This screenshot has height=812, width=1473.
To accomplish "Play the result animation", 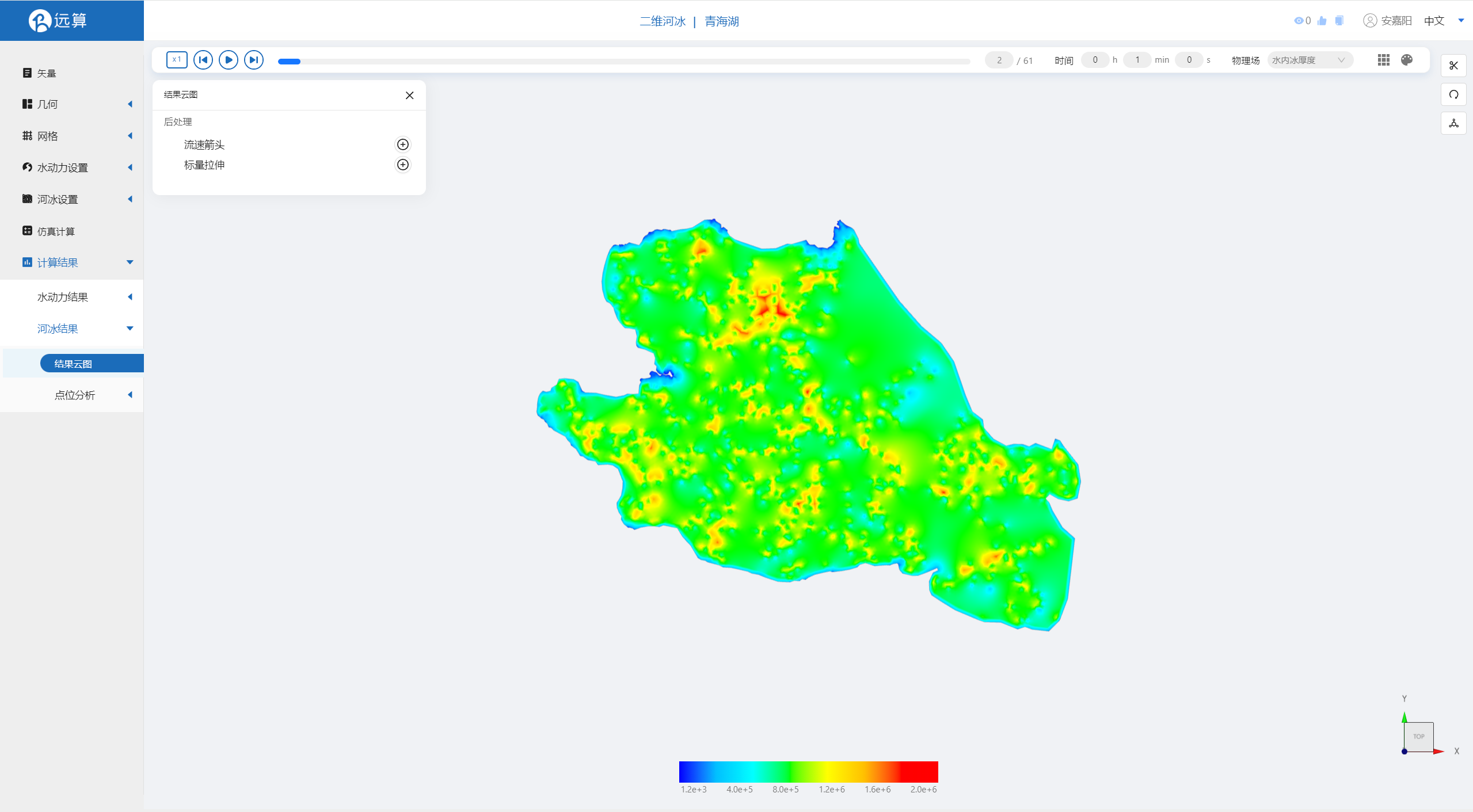I will (229, 60).
